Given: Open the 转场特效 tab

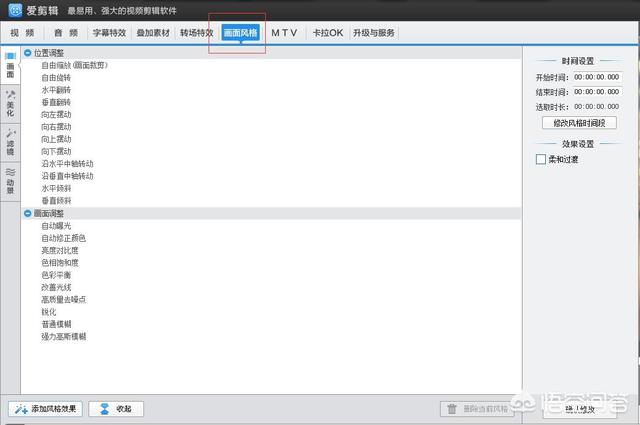Looking at the screenshot, I should (x=196, y=33).
